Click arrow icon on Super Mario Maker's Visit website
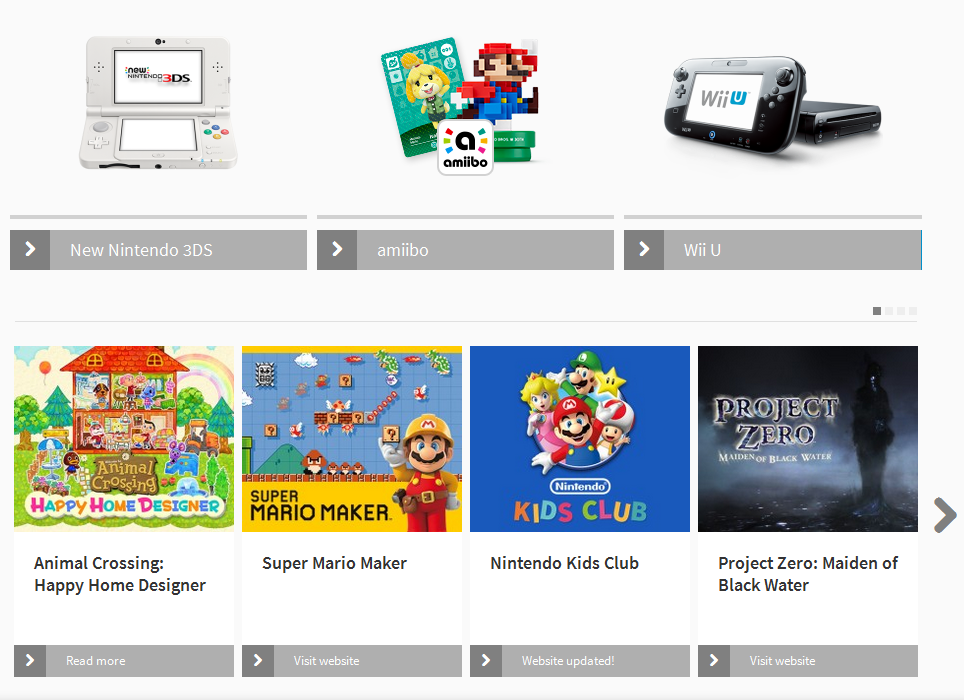This screenshot has height=700, width=964. (x=258, y=661)
